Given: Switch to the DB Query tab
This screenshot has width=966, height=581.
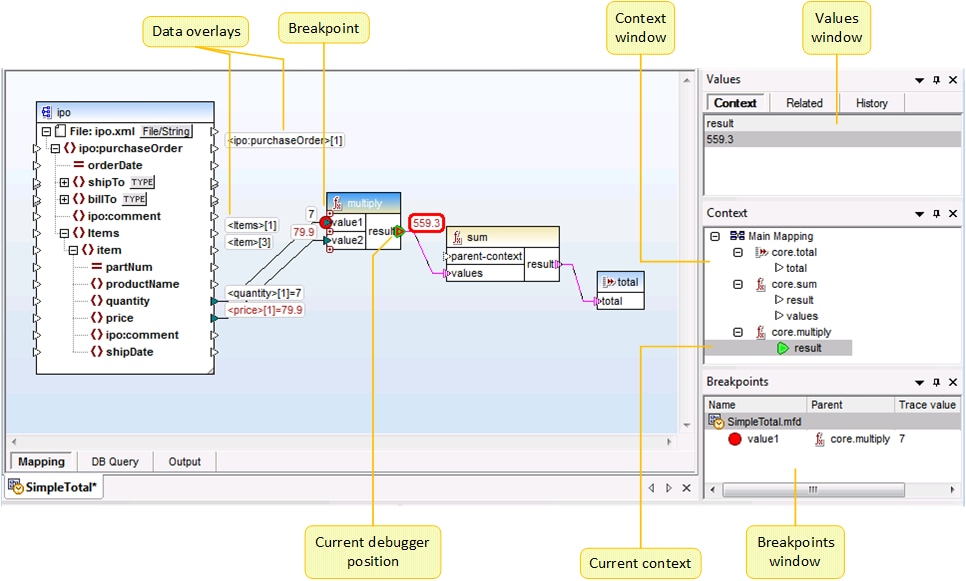Looking at the screenshot, I should [116, 461].
